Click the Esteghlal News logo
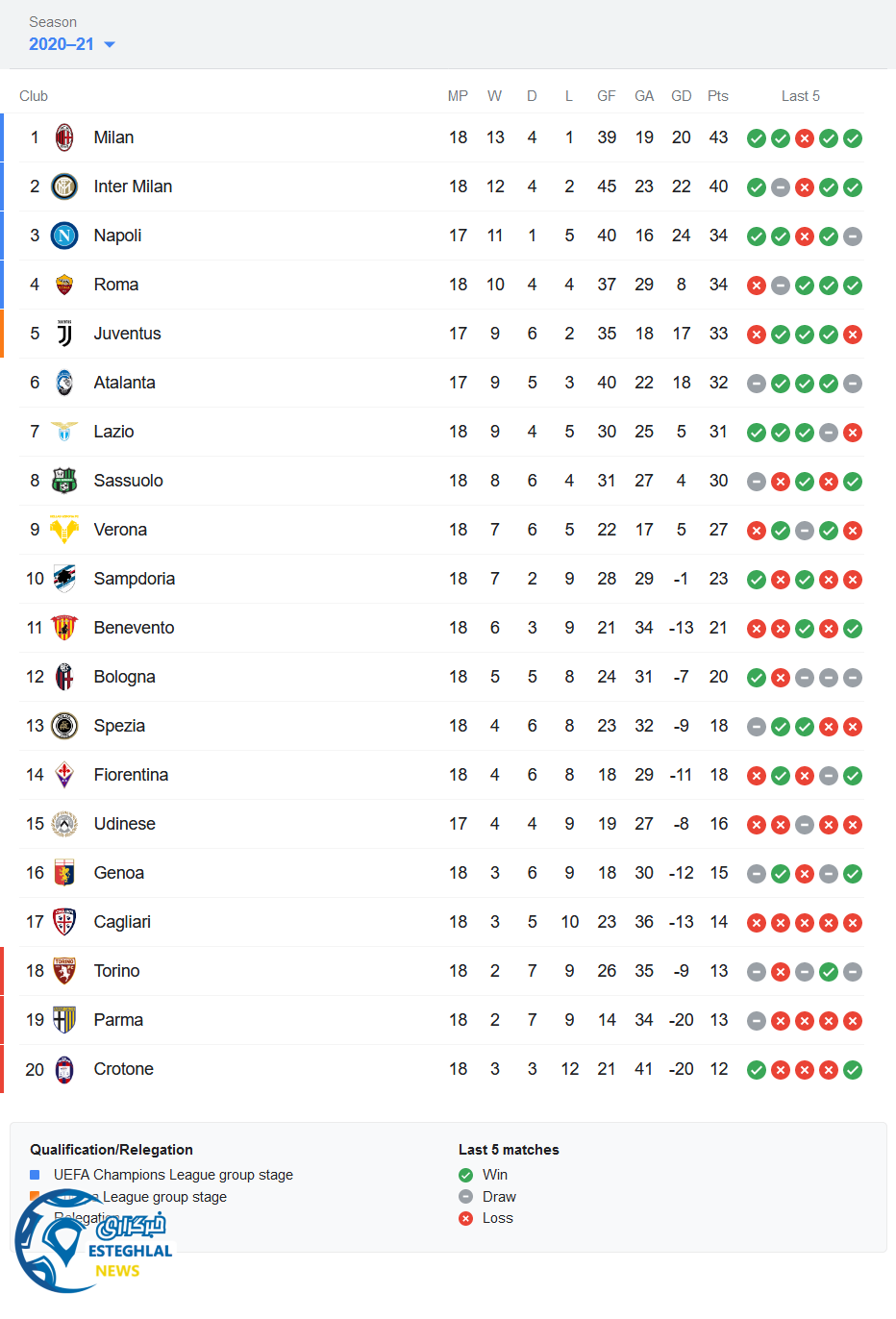 91,1245
